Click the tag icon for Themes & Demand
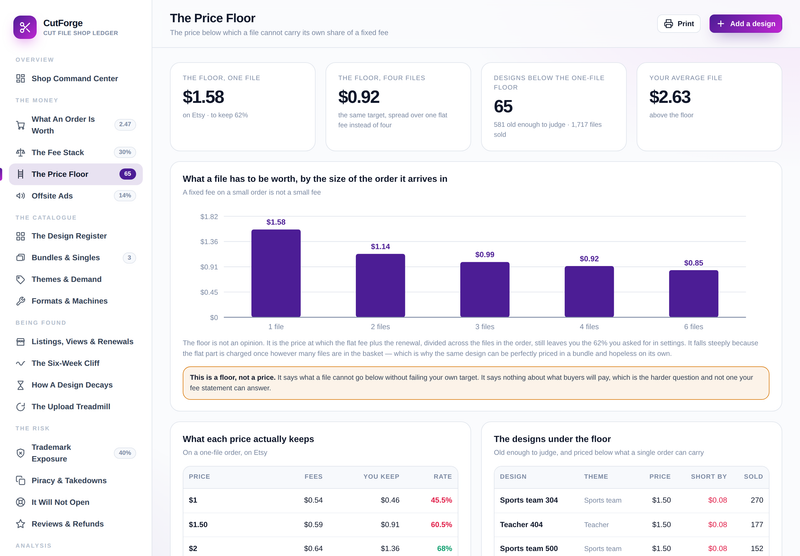The height and width of the screenshot is (556, 800). click(x=20, y=280)
